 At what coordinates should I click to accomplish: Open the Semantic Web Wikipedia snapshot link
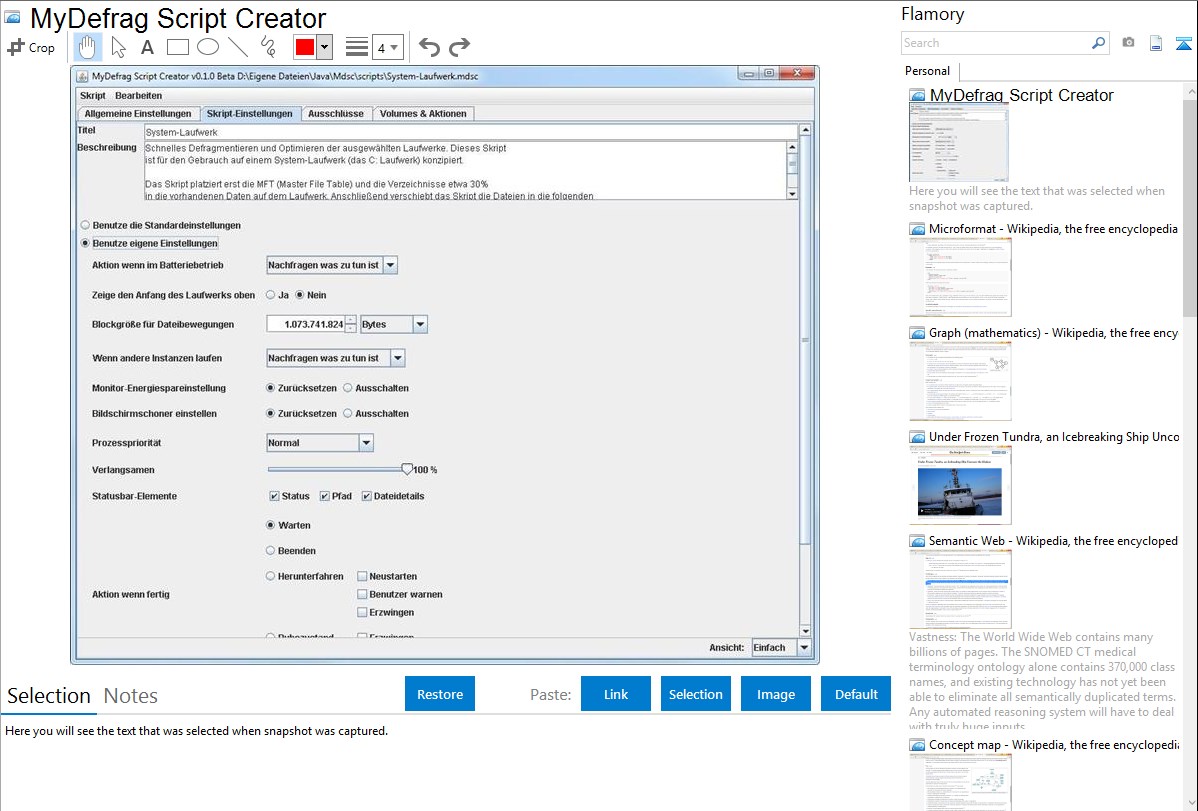pyautogui.click(x=1054, y=541)
